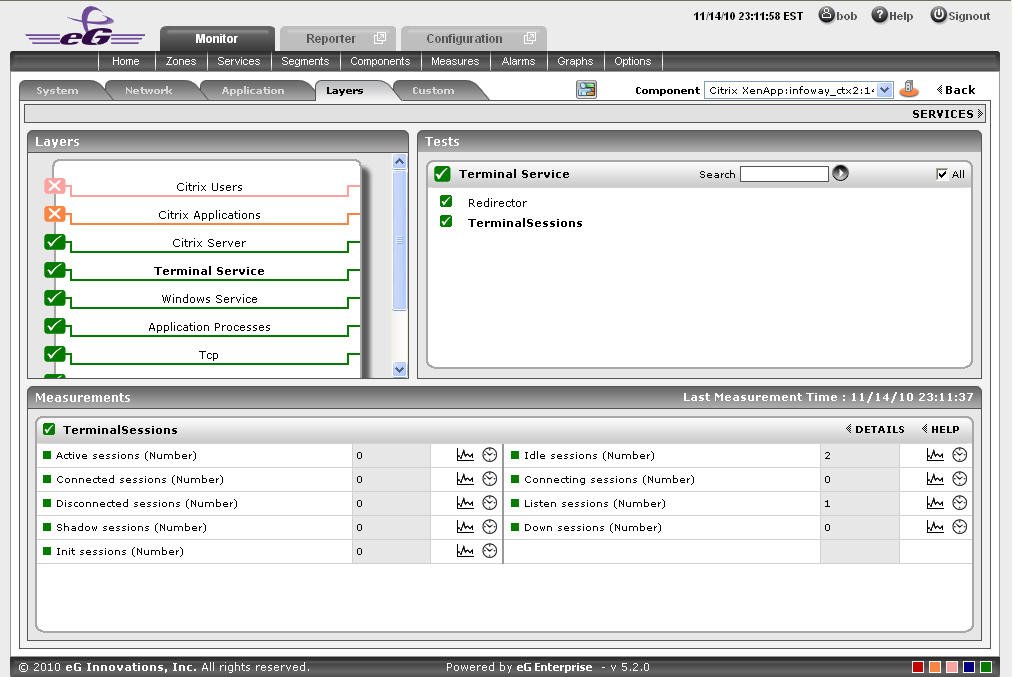Click Application Processes layer green status icon

coord(55,326)
